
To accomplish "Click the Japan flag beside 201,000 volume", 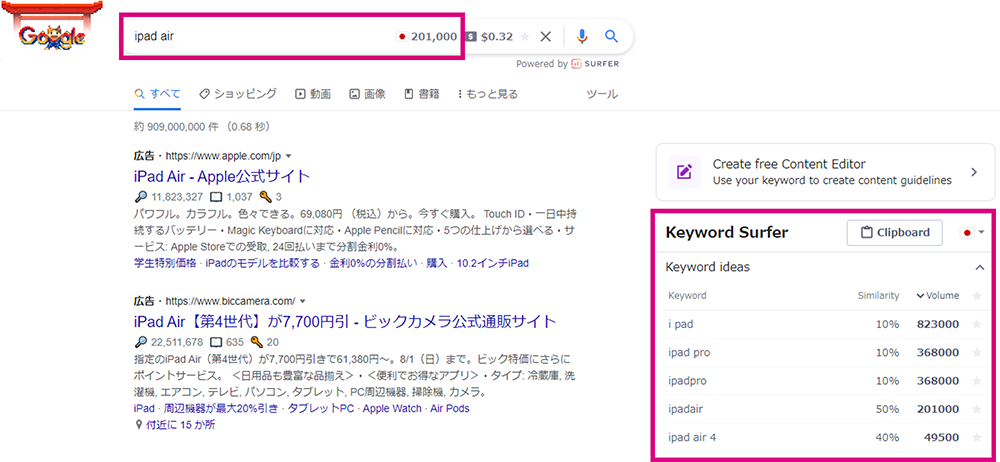I will [x=402, y=37].
